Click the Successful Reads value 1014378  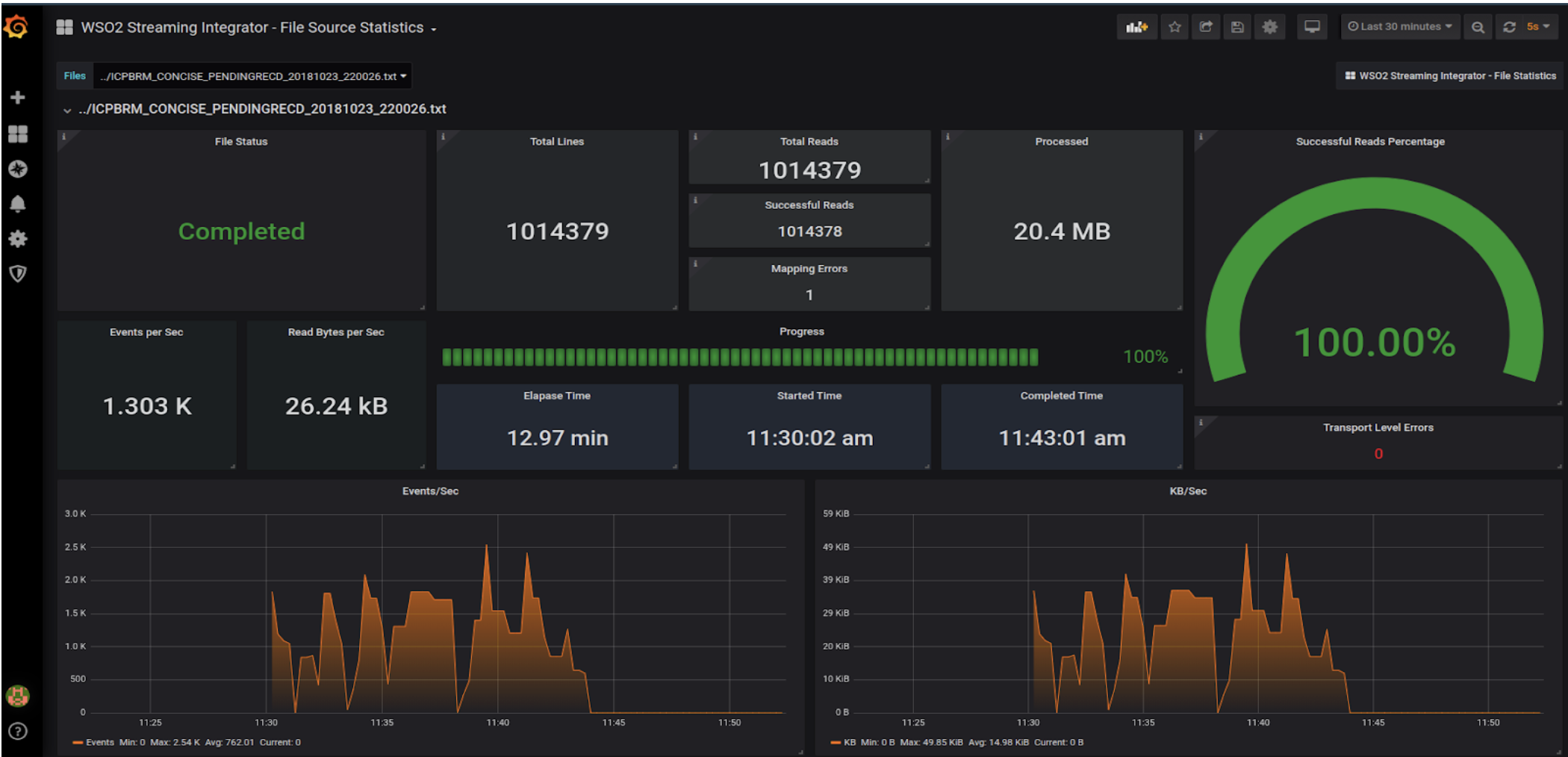point(809,232)
